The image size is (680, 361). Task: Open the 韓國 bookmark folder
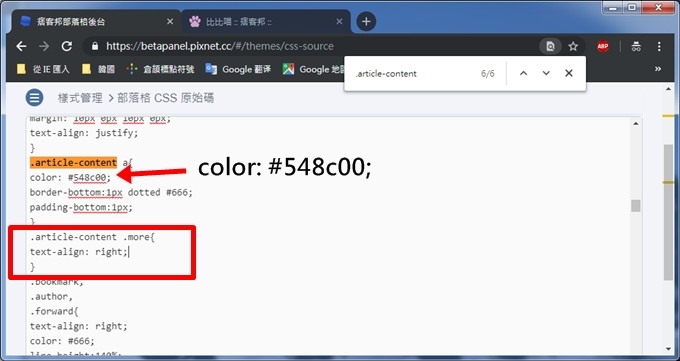tap(98, 69)
